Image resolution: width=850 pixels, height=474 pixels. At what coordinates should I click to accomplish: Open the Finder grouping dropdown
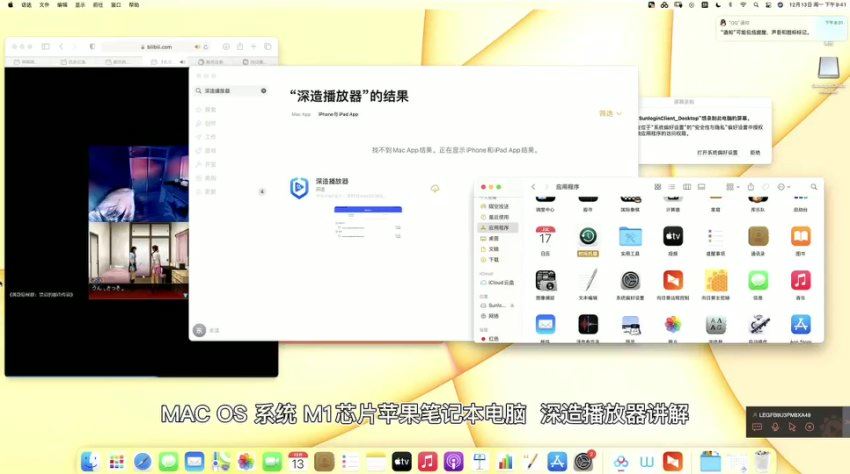(x=733, y=187)
